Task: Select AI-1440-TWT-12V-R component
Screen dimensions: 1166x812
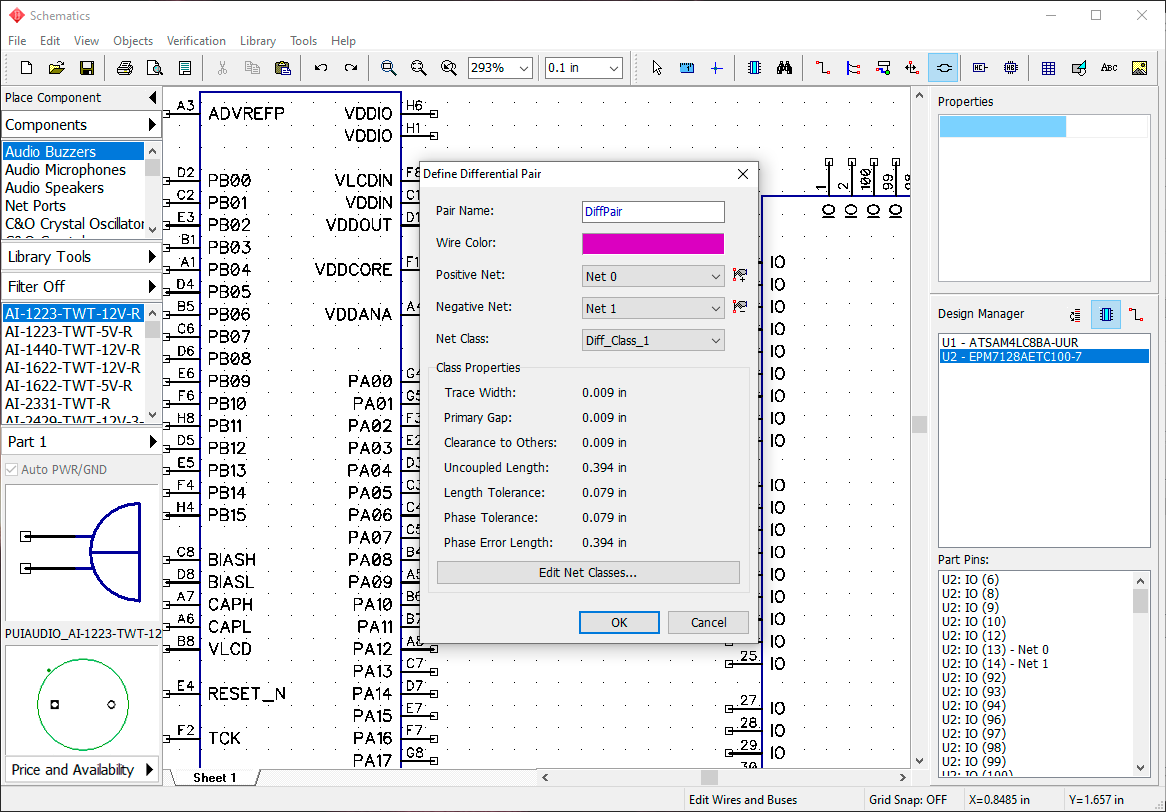Action: click(74, 349)
